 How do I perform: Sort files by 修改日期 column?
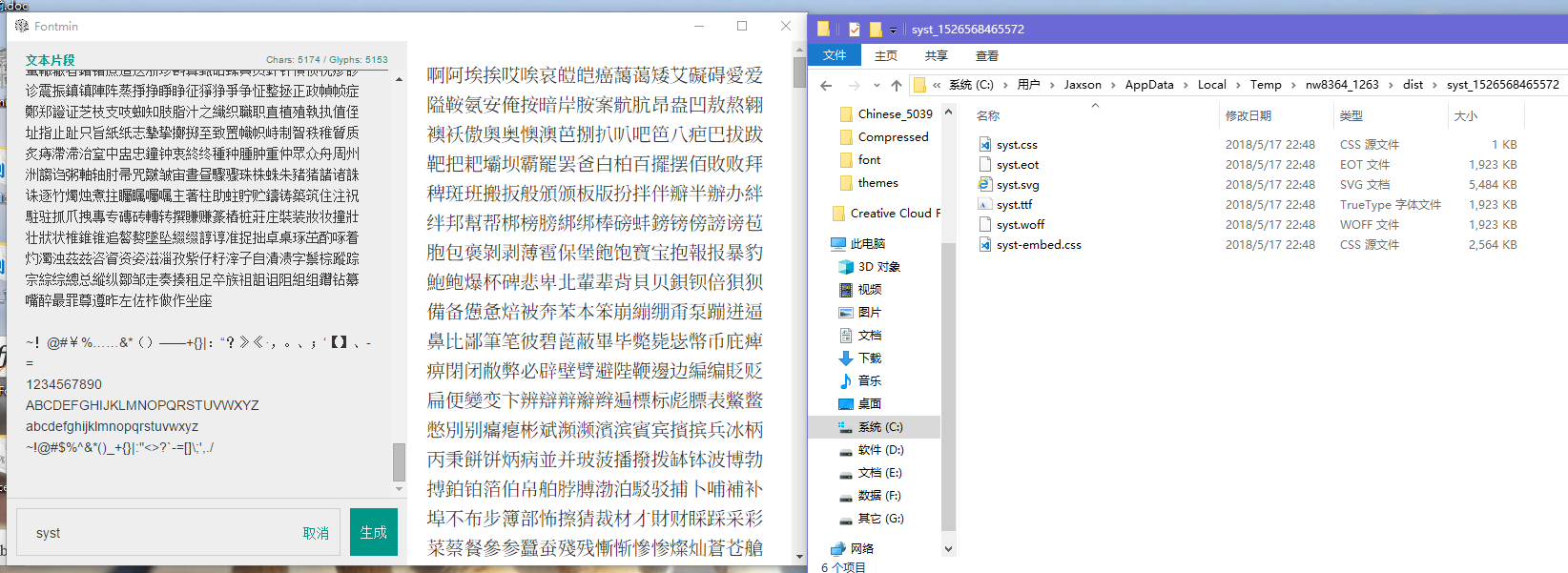click(x=1276, y=115)
